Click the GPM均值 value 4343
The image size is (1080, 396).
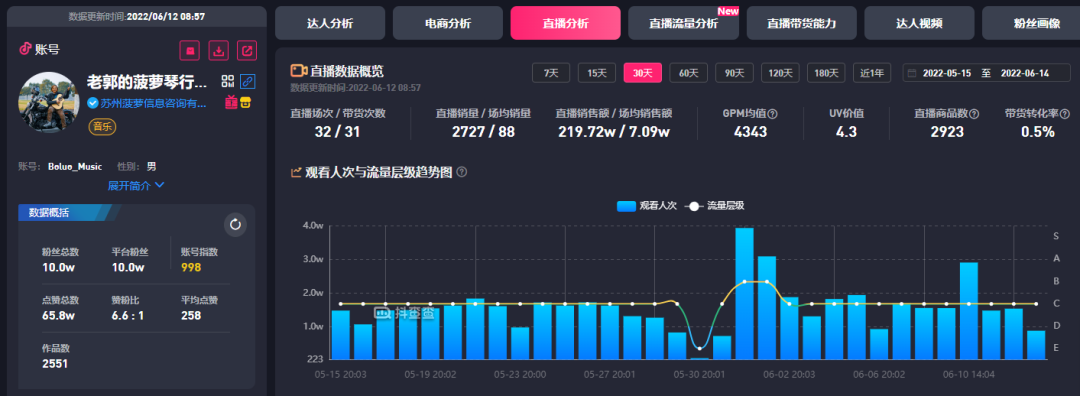[x=750, y=132]
